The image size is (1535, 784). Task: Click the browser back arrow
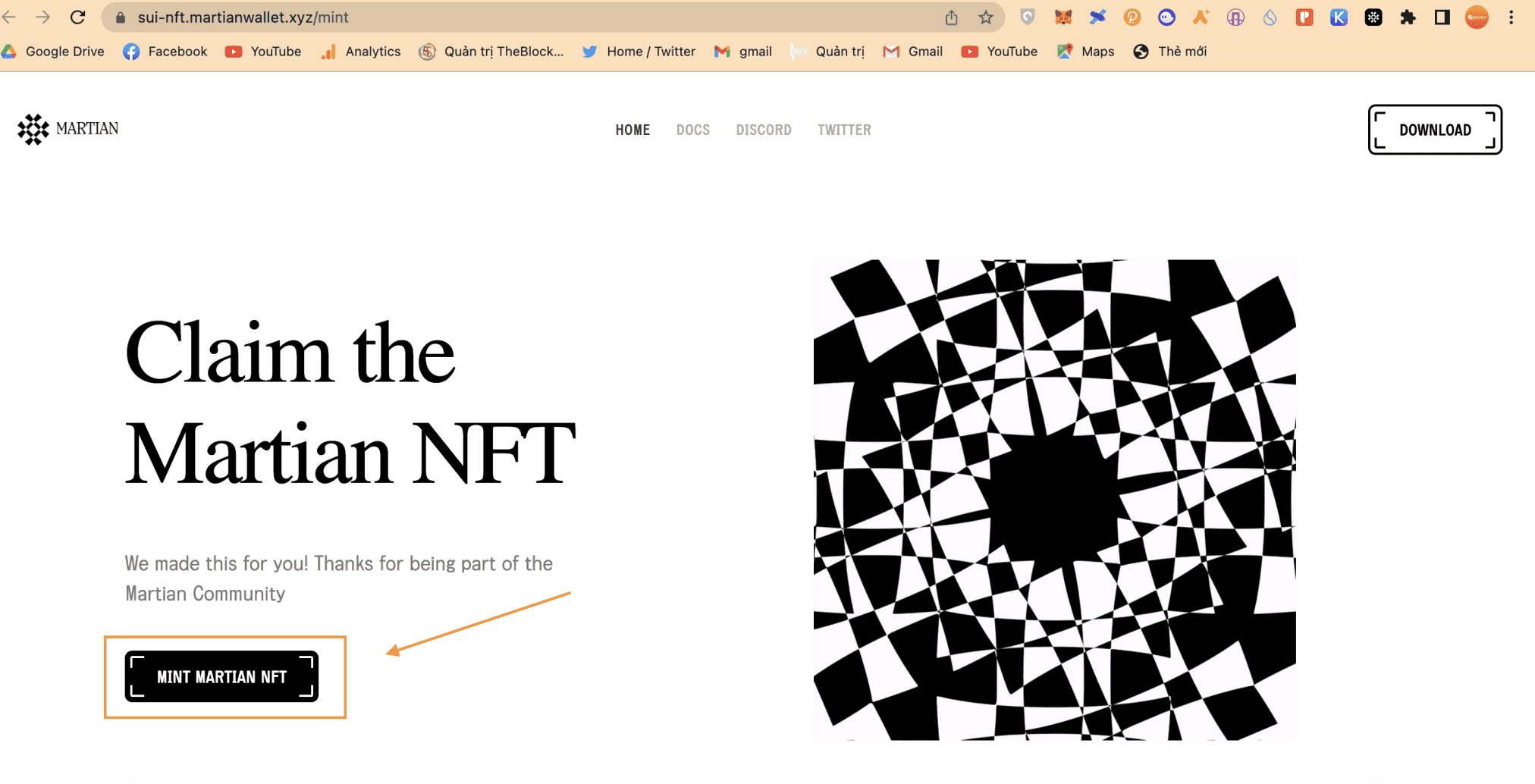point(9,17)
